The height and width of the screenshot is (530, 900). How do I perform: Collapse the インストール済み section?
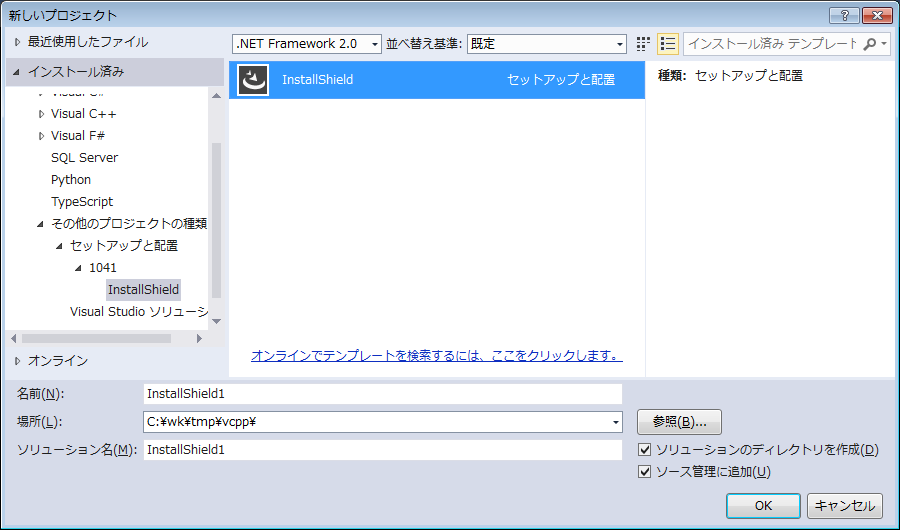click(17, 72)
